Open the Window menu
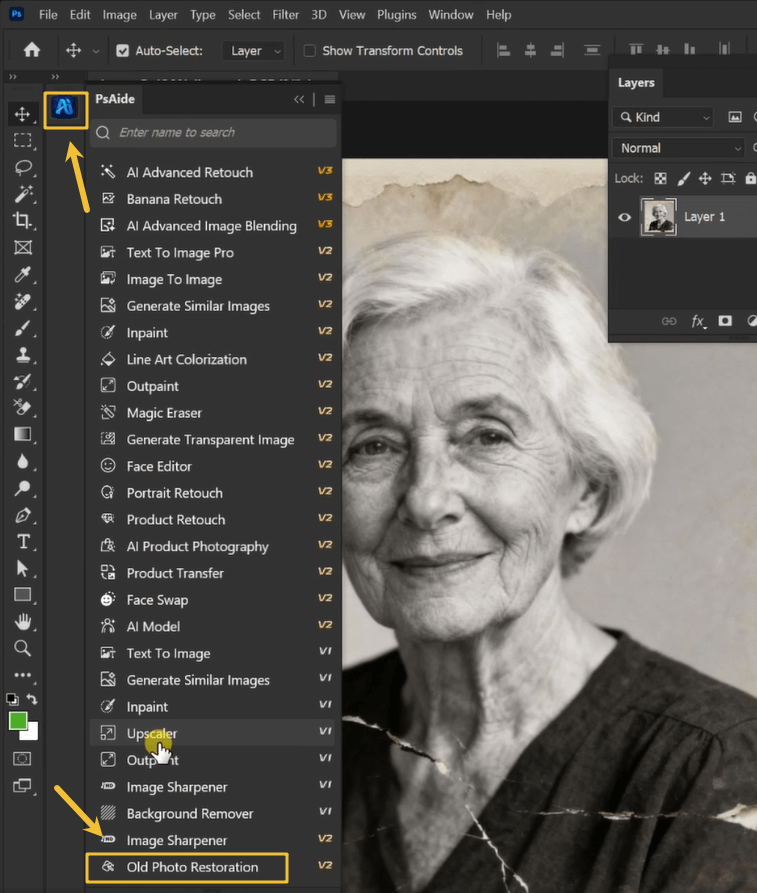The width and height of the screenshot is (757, 893). 451,15
